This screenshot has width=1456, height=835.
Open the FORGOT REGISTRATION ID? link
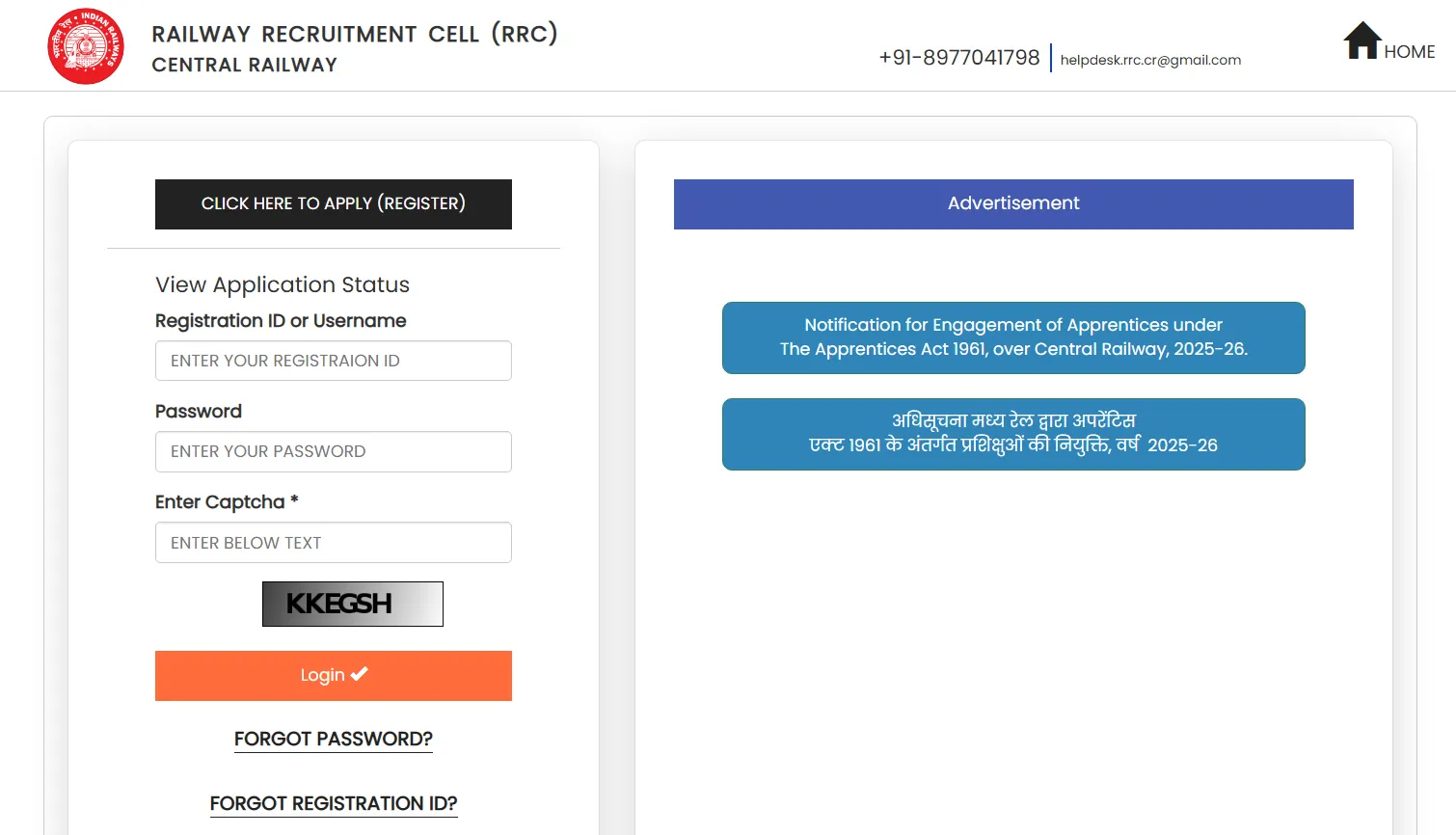334,803
